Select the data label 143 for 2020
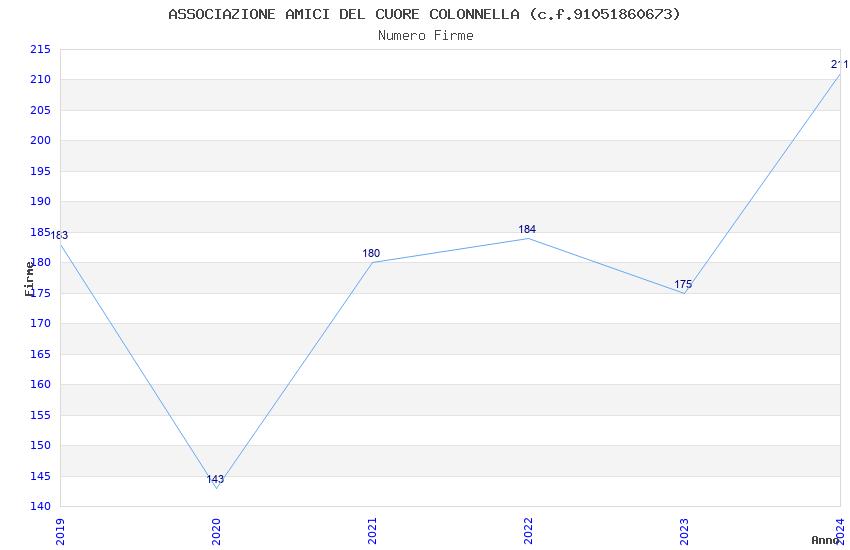This screenshot has width=850, height=550. (x=215, y=479)
